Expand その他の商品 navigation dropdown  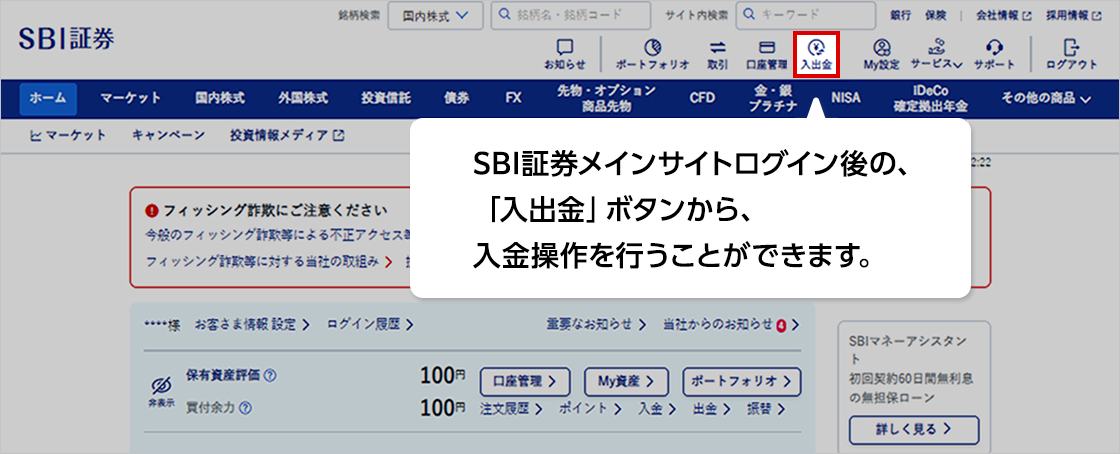(x=1045, y=98)
